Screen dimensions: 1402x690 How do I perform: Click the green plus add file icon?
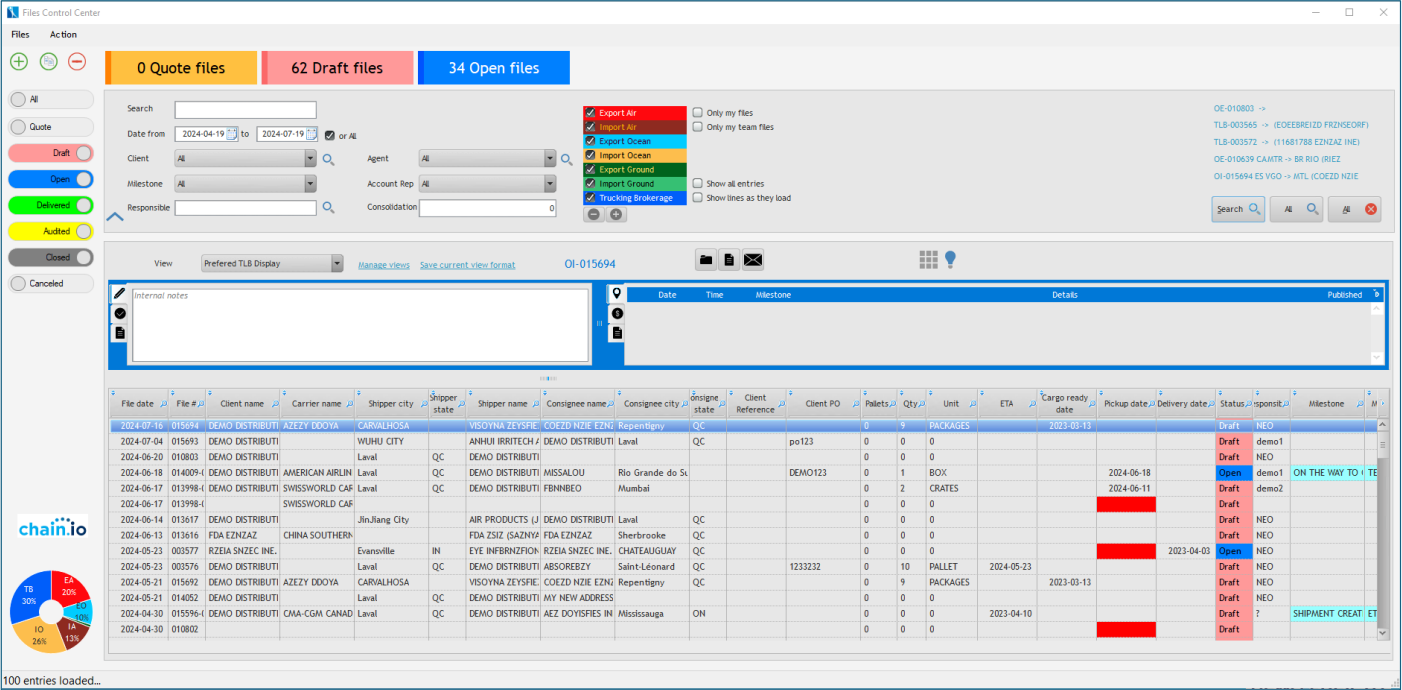[x=19, y=61]
